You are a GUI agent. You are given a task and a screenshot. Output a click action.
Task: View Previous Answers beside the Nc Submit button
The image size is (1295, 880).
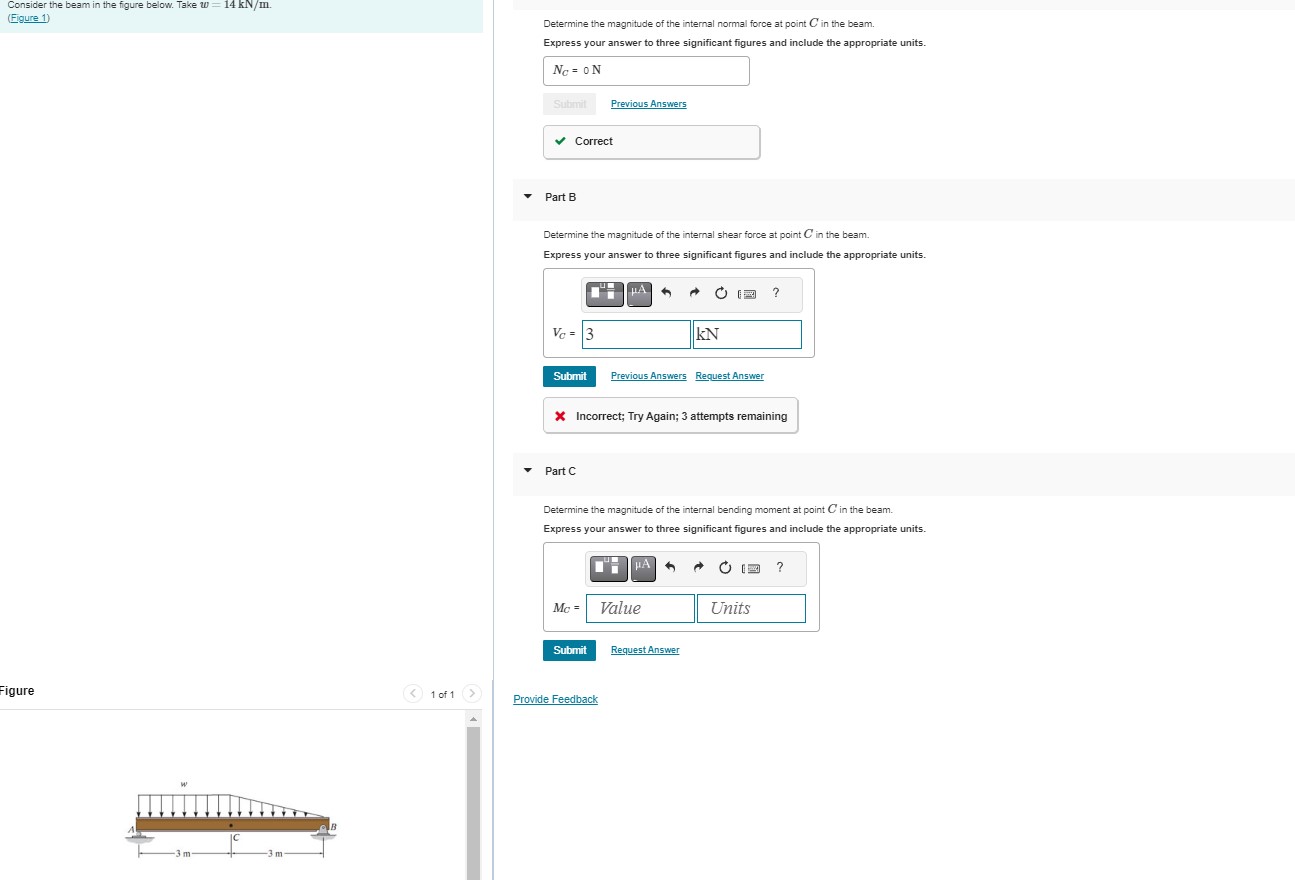coord(649,104)
